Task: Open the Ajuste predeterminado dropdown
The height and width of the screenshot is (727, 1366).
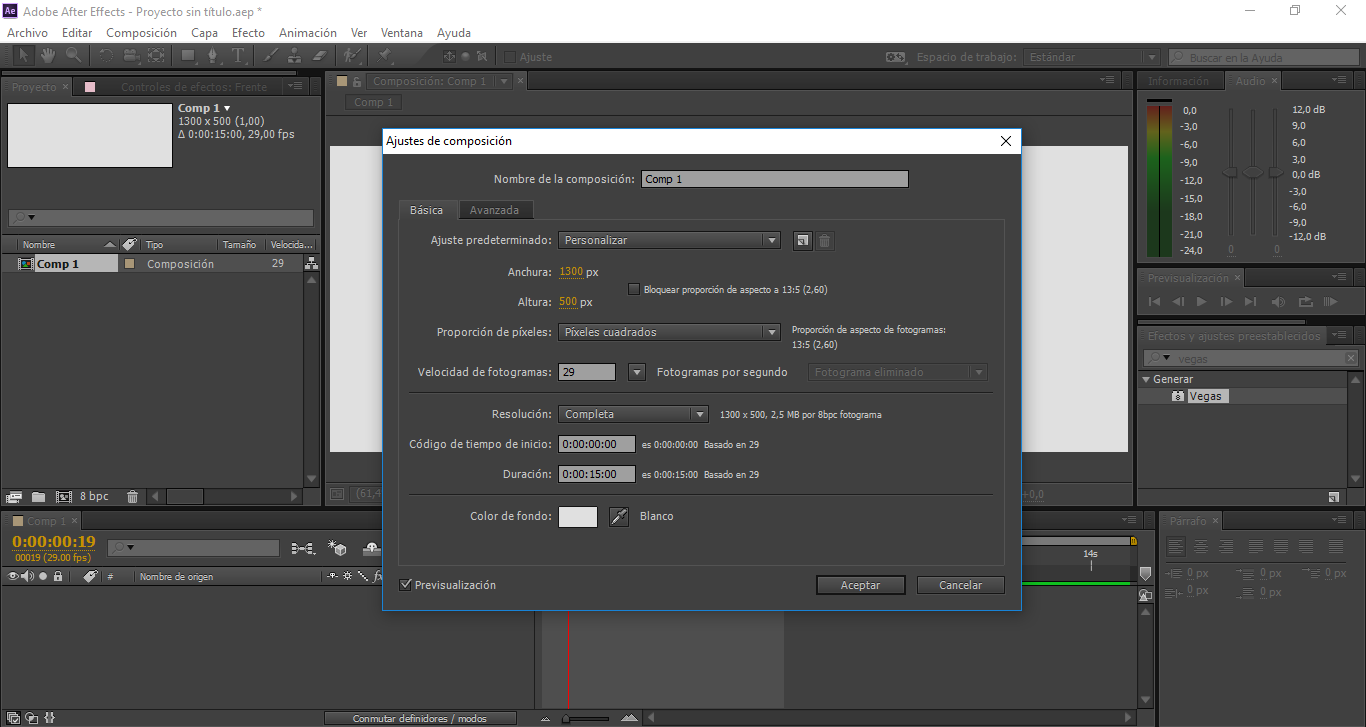Action: [669, 240]
